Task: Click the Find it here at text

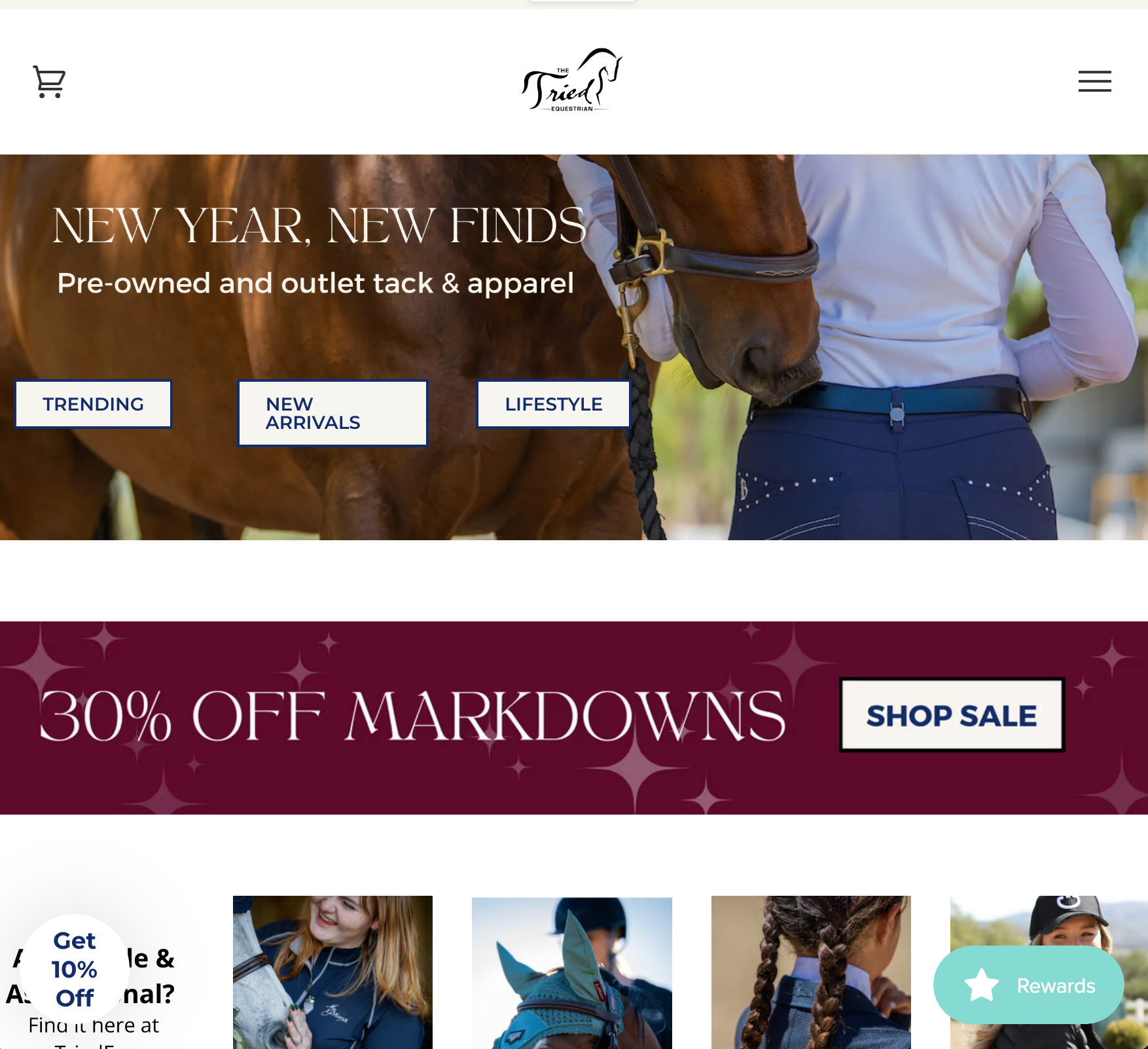Action: [94, 1025]
